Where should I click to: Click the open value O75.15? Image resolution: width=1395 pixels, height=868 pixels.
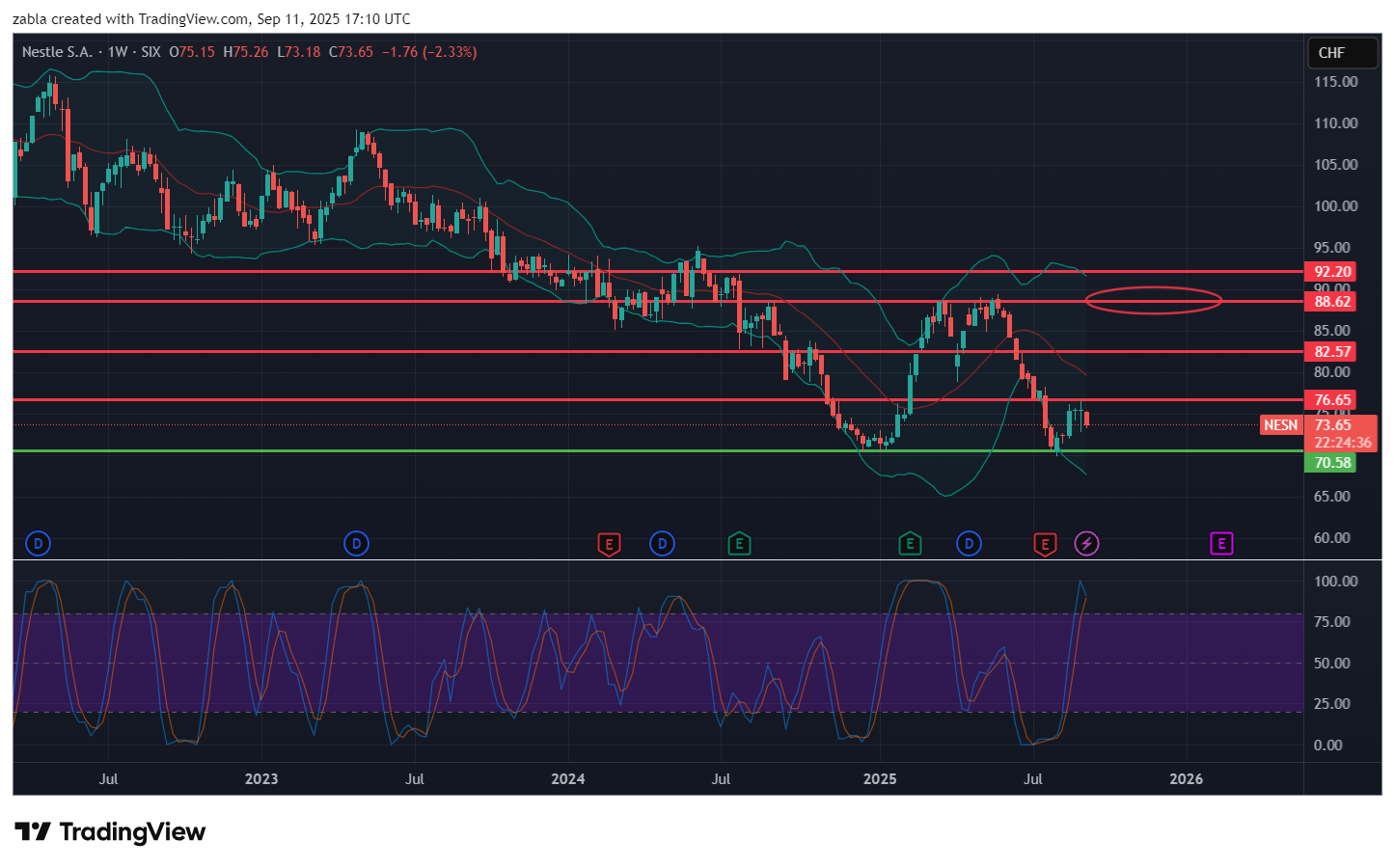point(192,52)
